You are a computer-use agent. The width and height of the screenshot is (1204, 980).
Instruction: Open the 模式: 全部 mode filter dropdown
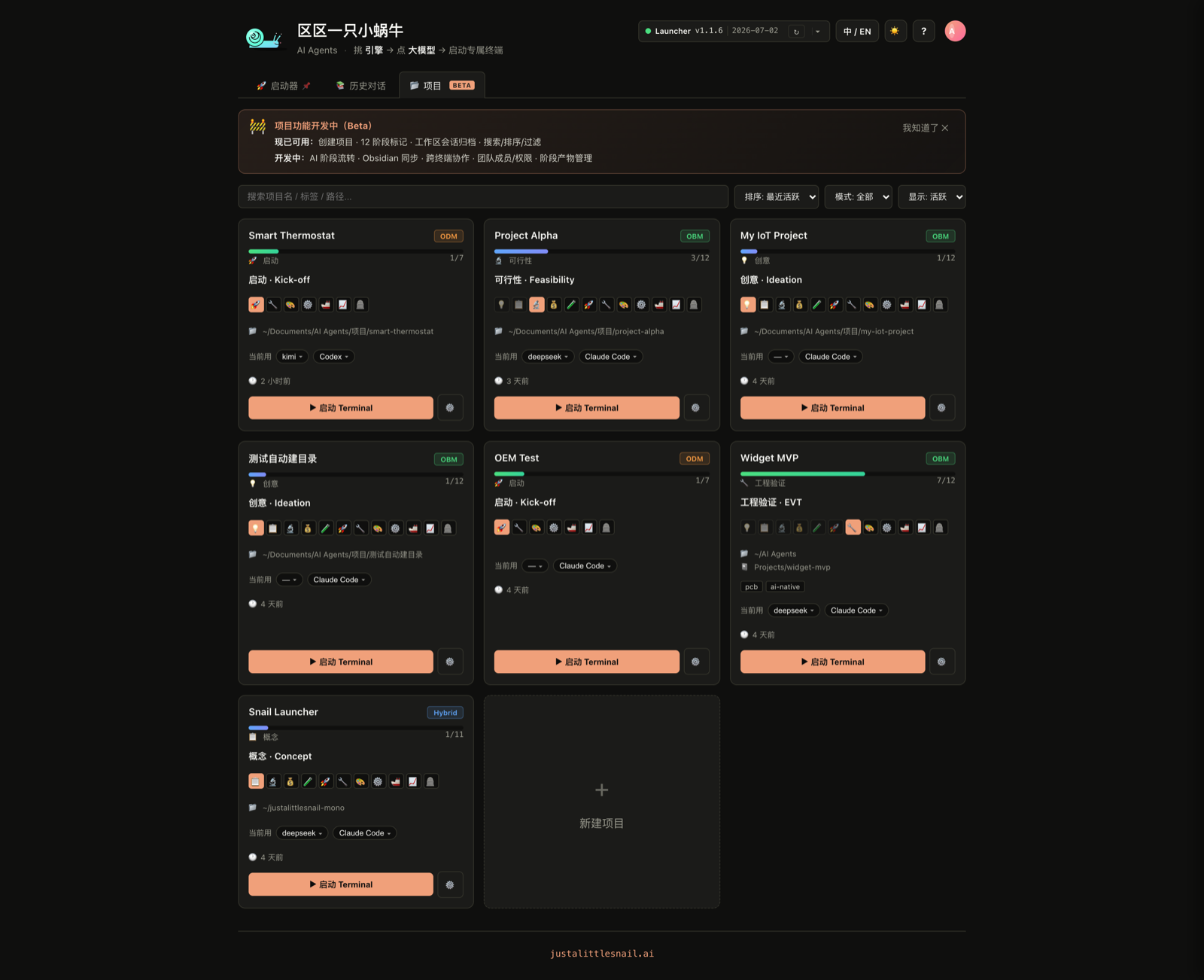coord(859,196)
